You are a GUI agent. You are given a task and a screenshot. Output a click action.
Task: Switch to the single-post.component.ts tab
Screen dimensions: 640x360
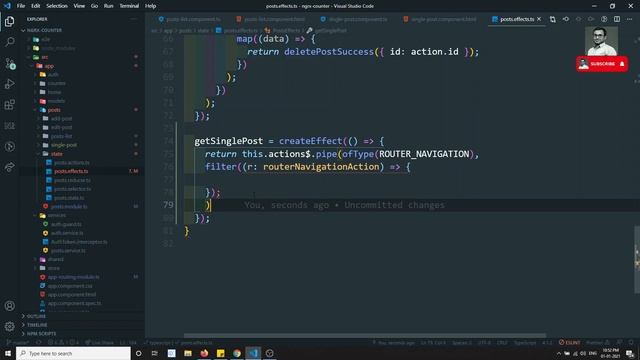[354, 19]
